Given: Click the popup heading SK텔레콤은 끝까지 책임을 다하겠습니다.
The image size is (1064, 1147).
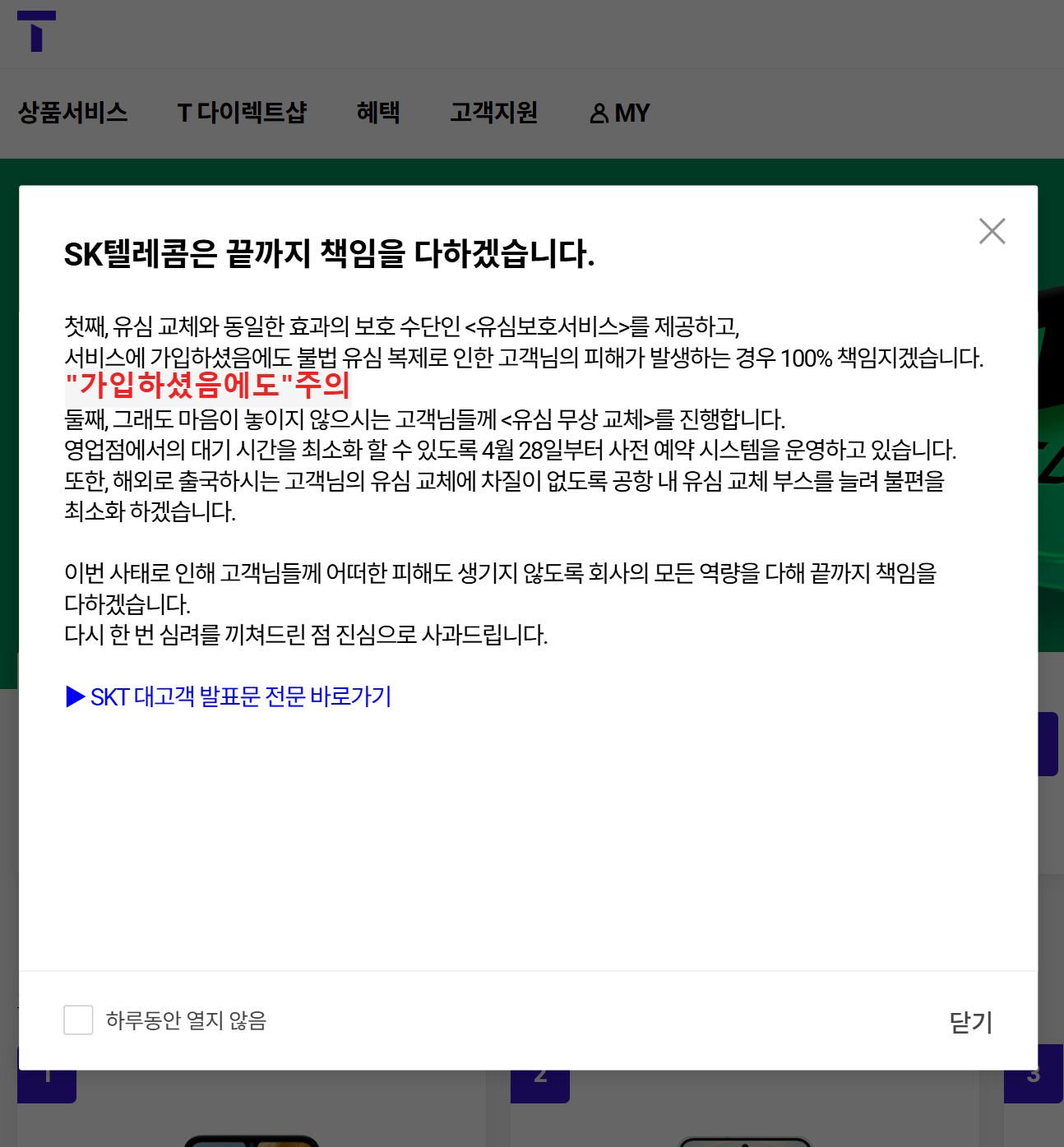Looking at the screenshot, I should coord(329,253).
